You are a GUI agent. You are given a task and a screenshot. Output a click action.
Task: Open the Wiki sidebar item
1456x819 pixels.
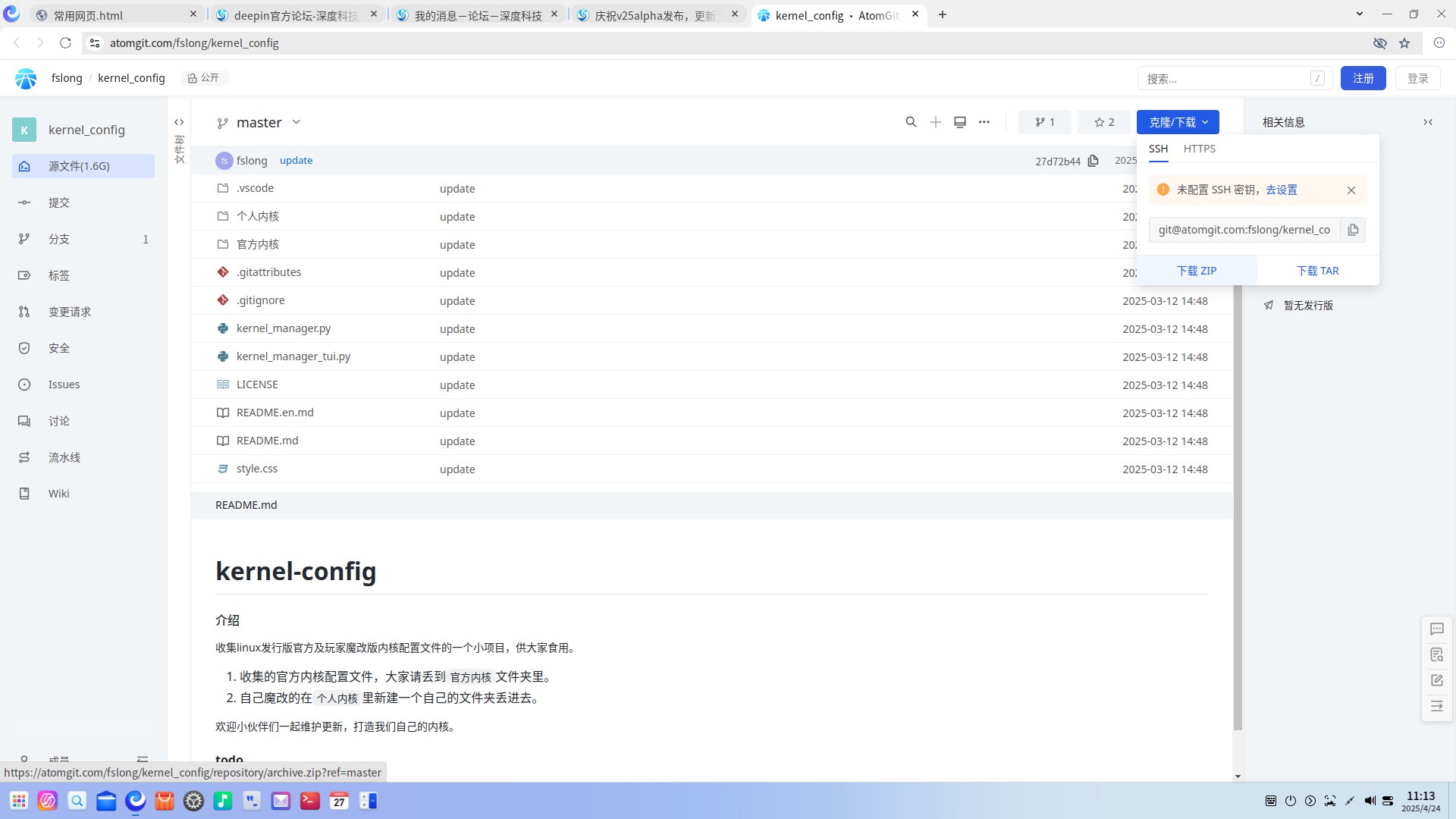coord(83,494)
